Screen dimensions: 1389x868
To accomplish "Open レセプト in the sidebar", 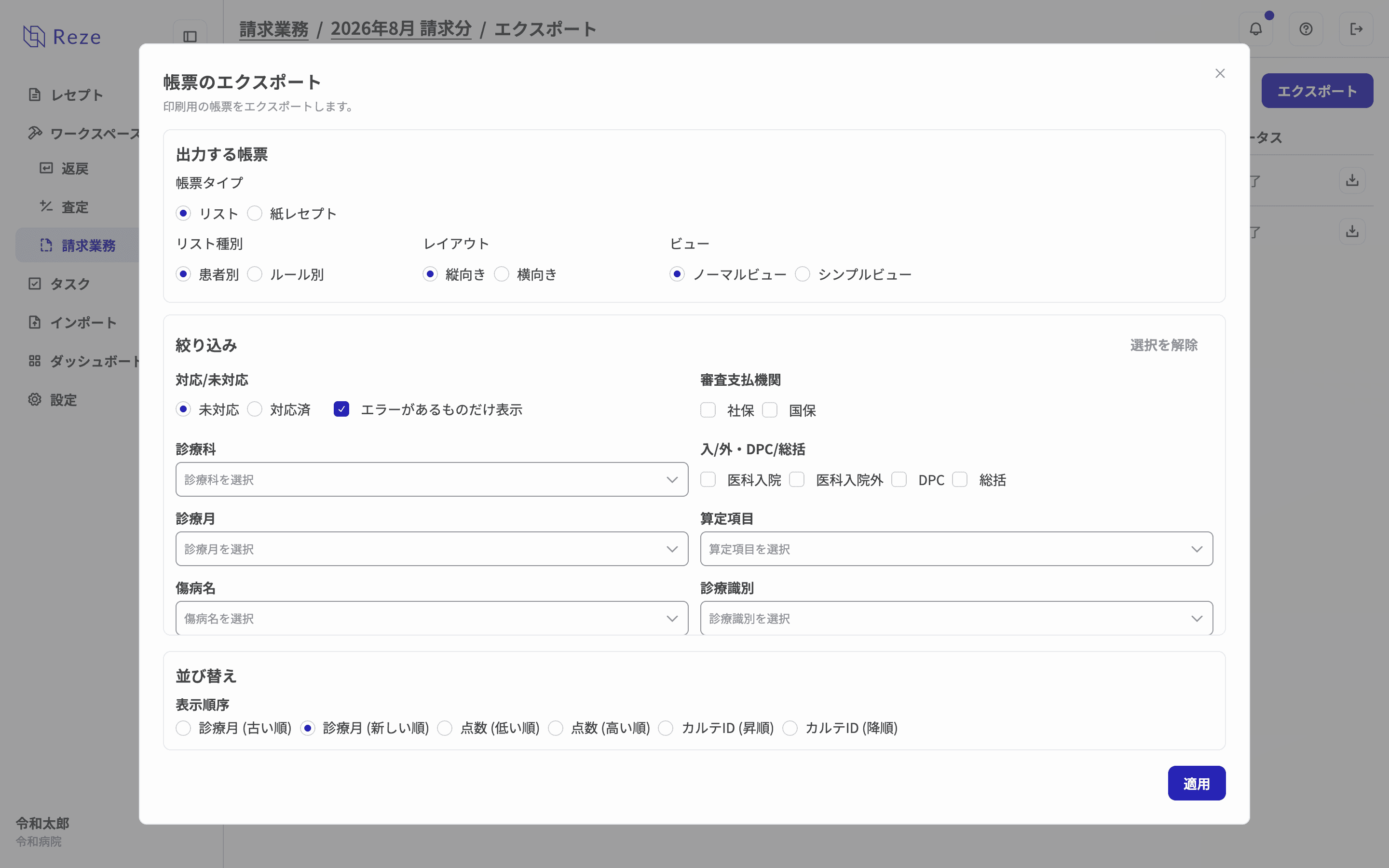I will (x=77, y=95).
